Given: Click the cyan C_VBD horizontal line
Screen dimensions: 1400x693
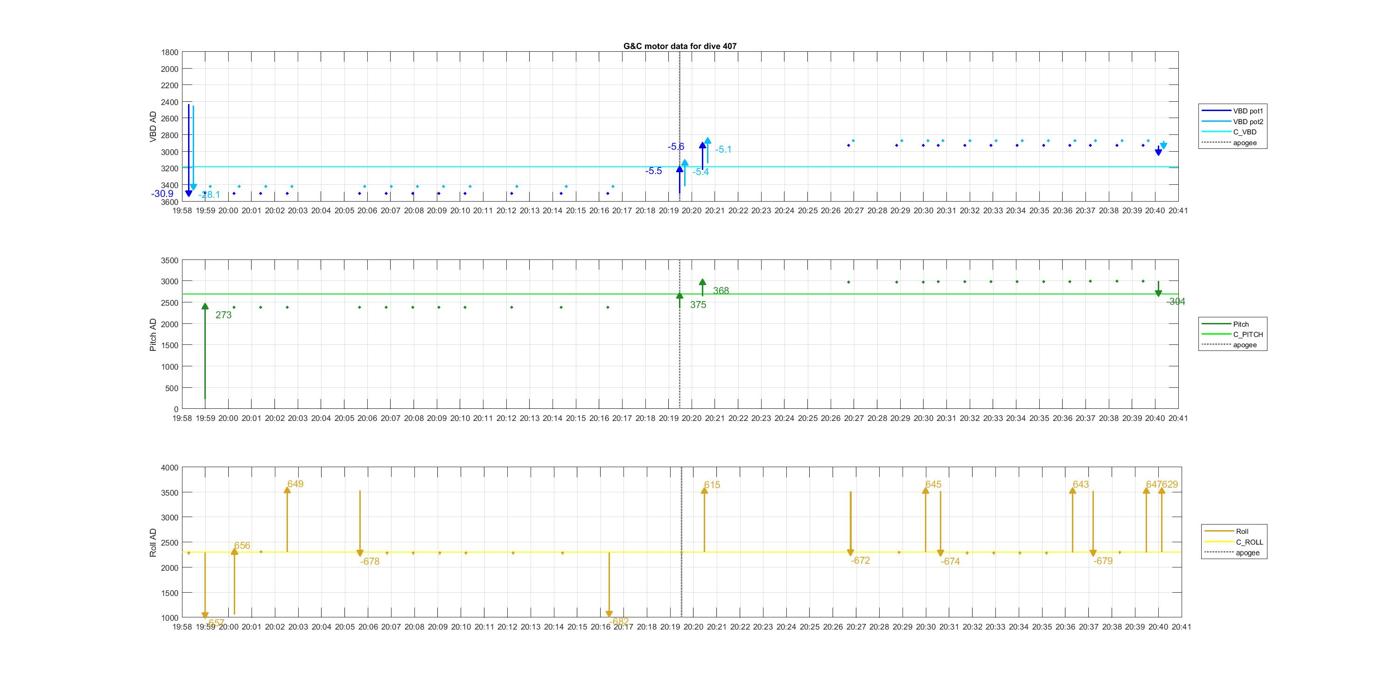Looking at the screenshot, I should pos(680,167).
